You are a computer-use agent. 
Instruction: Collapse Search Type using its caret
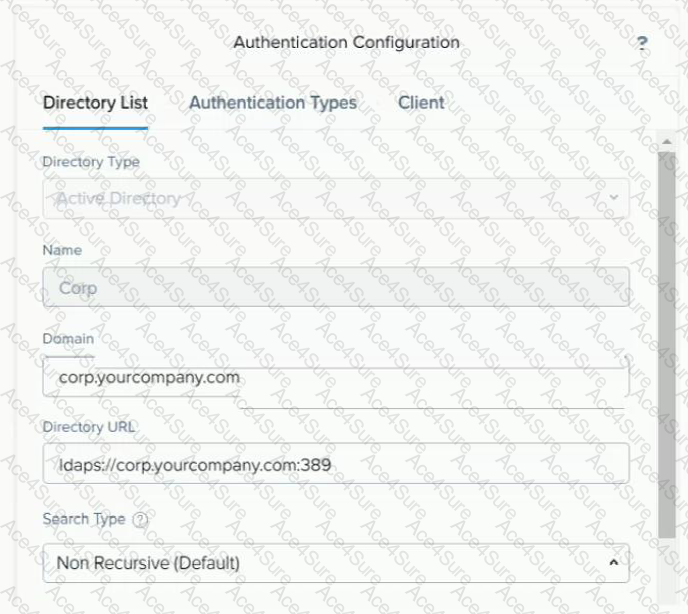coord(613,563)
